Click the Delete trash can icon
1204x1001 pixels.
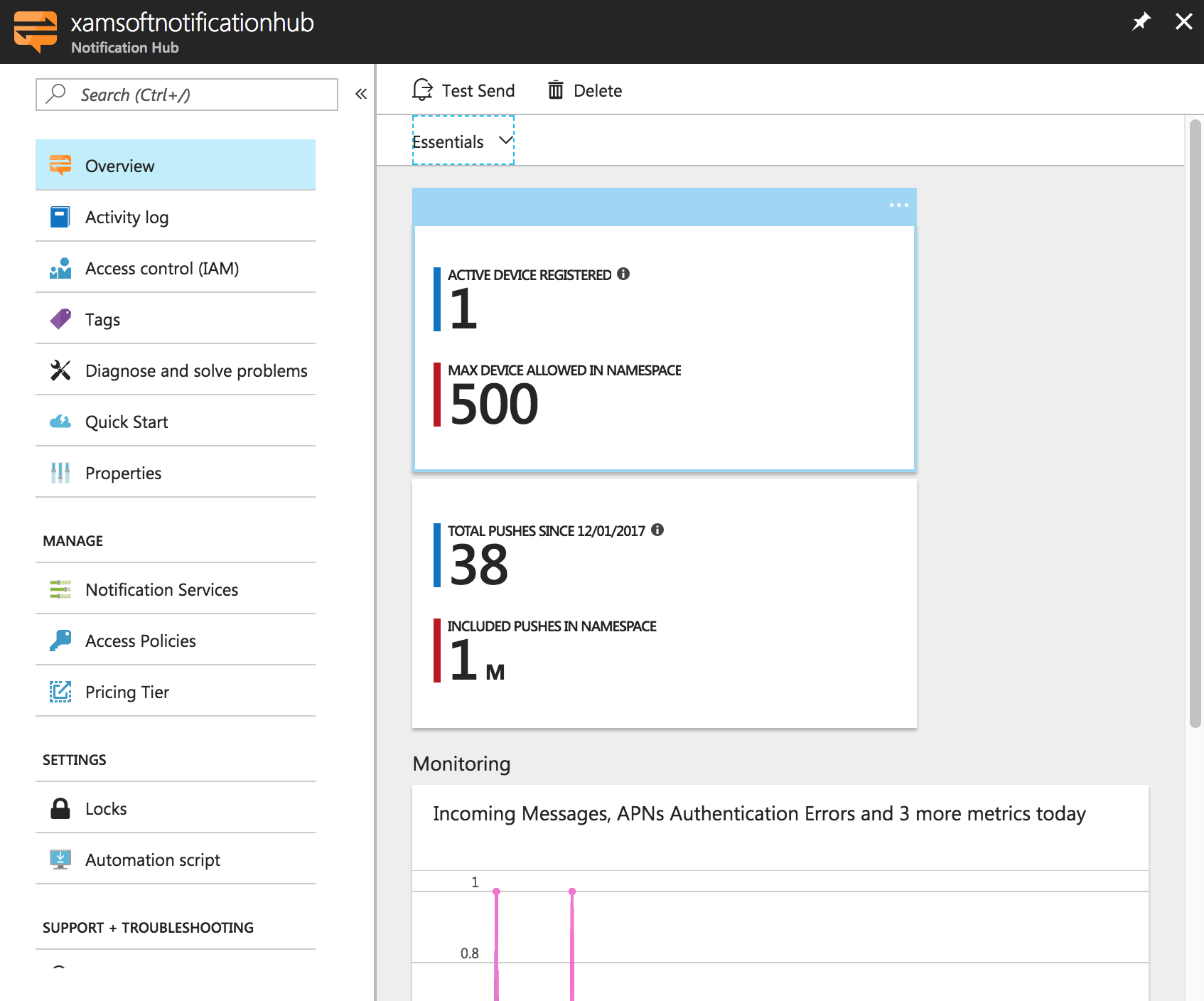tap(555, 90)
